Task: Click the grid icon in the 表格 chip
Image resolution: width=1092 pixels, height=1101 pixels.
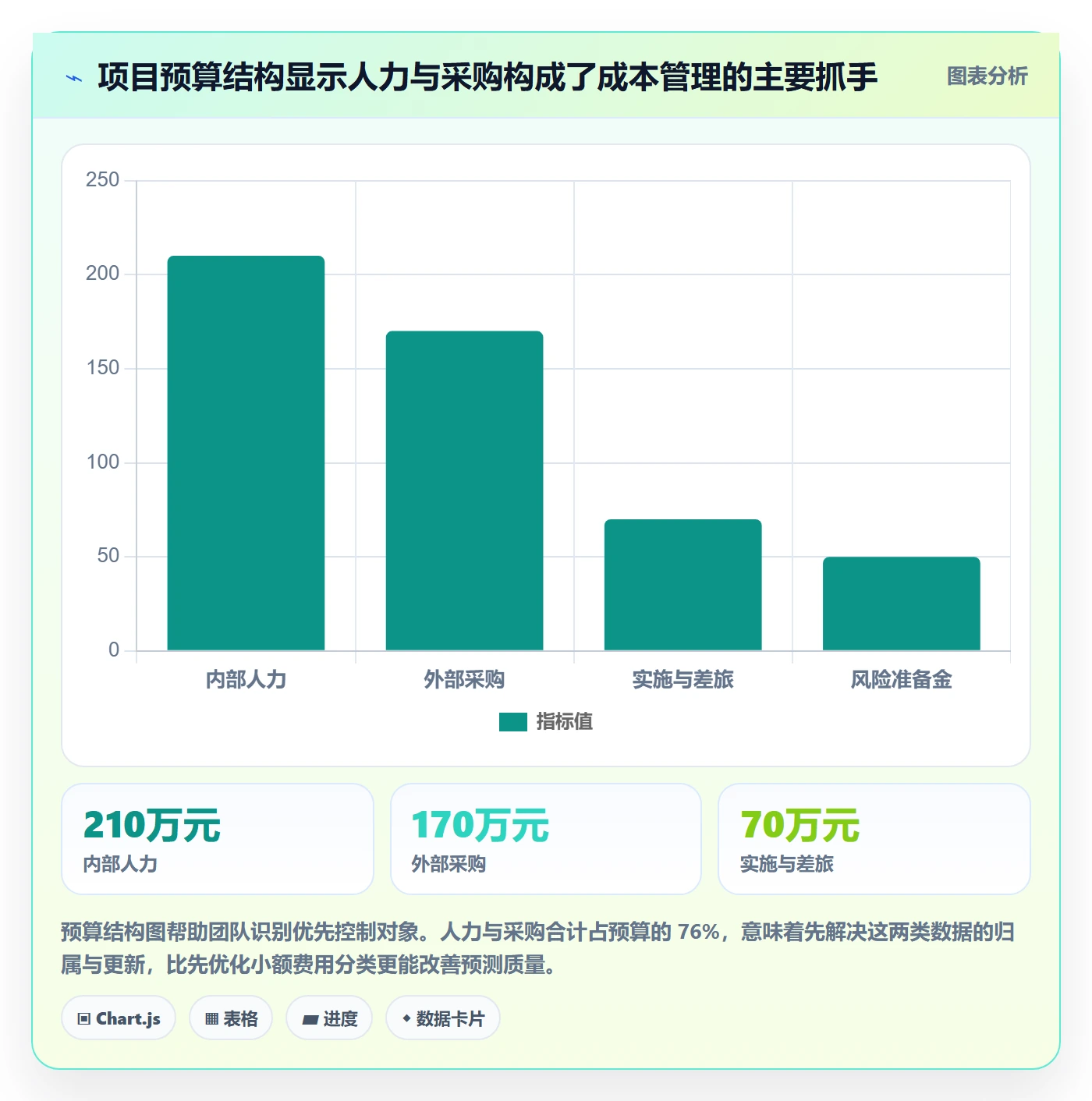Action: (211, 1019)
